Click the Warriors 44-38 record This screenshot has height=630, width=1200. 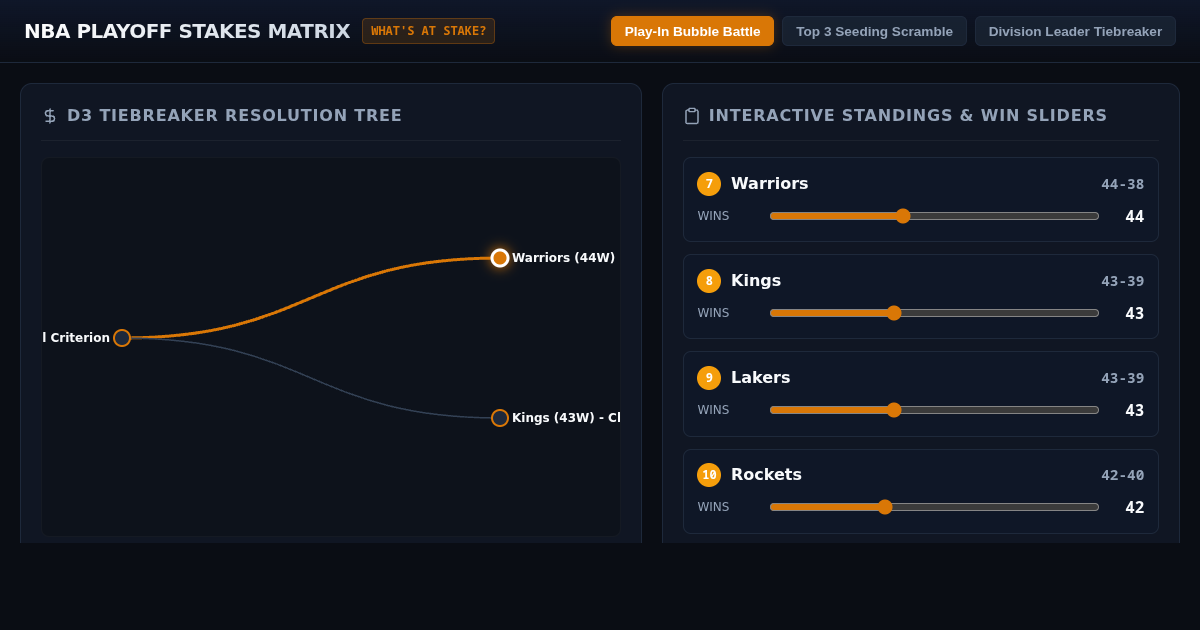(x=1122, y=184)
